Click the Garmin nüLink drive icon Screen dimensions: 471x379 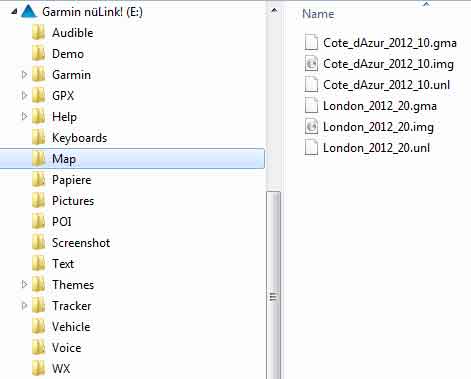pyautogui.click(x=28, y=12)
